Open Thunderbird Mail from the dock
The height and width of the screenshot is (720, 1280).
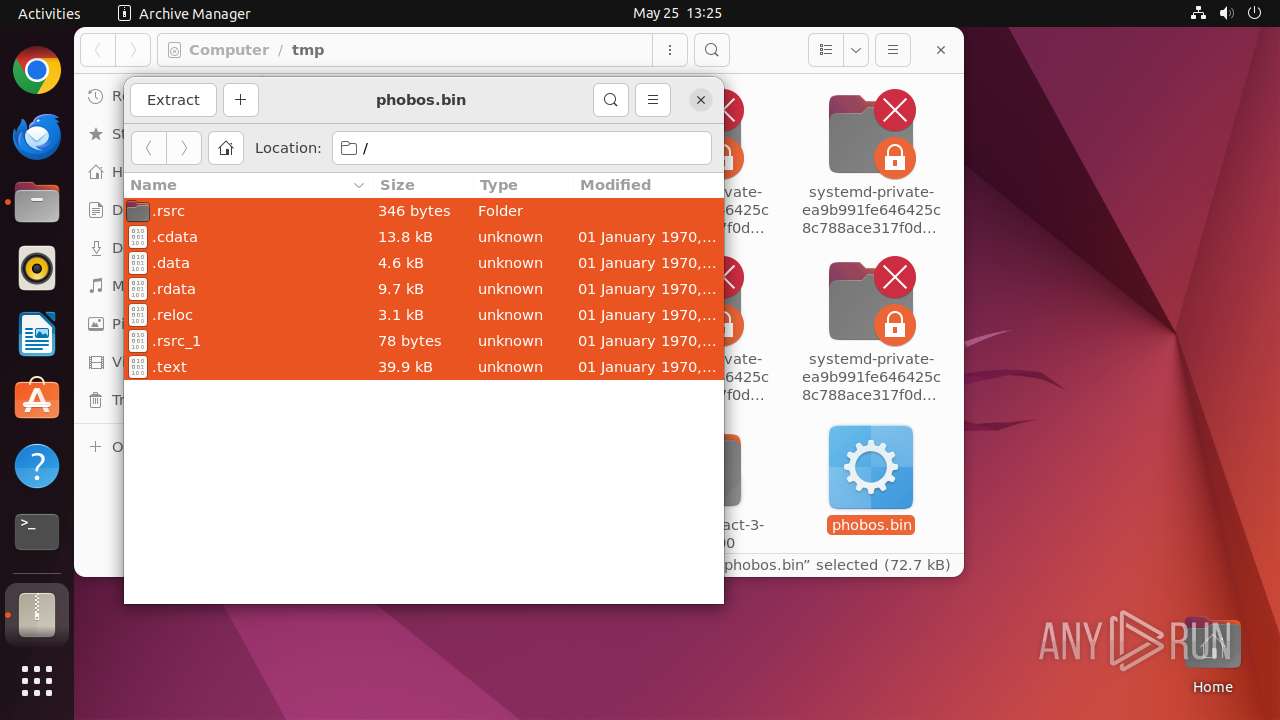(37, 137)
